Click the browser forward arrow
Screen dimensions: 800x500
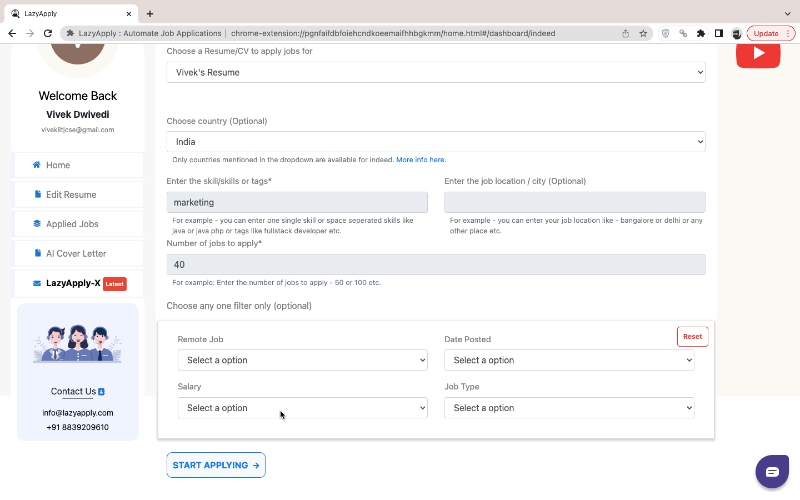[30, 33]
